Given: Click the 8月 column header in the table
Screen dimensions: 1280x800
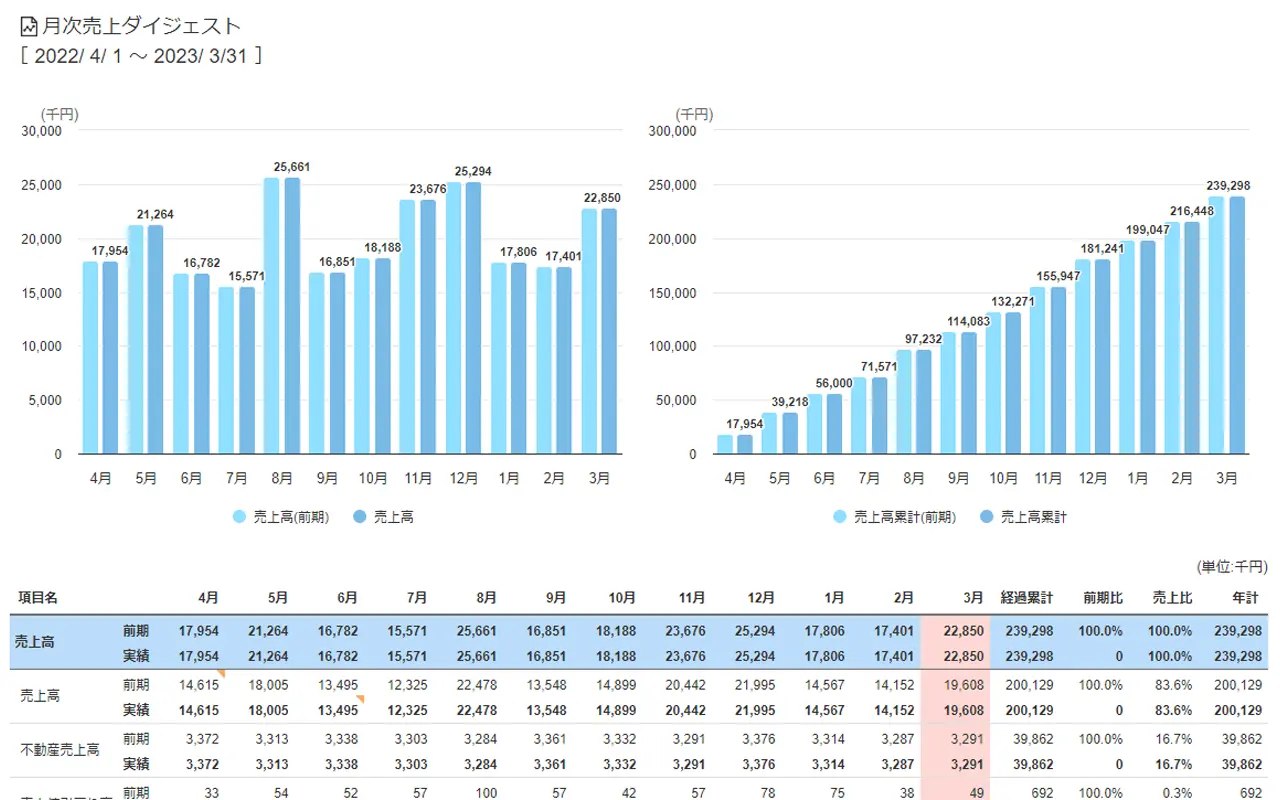Looking at the screenshot, I should [x=486, y=597].
